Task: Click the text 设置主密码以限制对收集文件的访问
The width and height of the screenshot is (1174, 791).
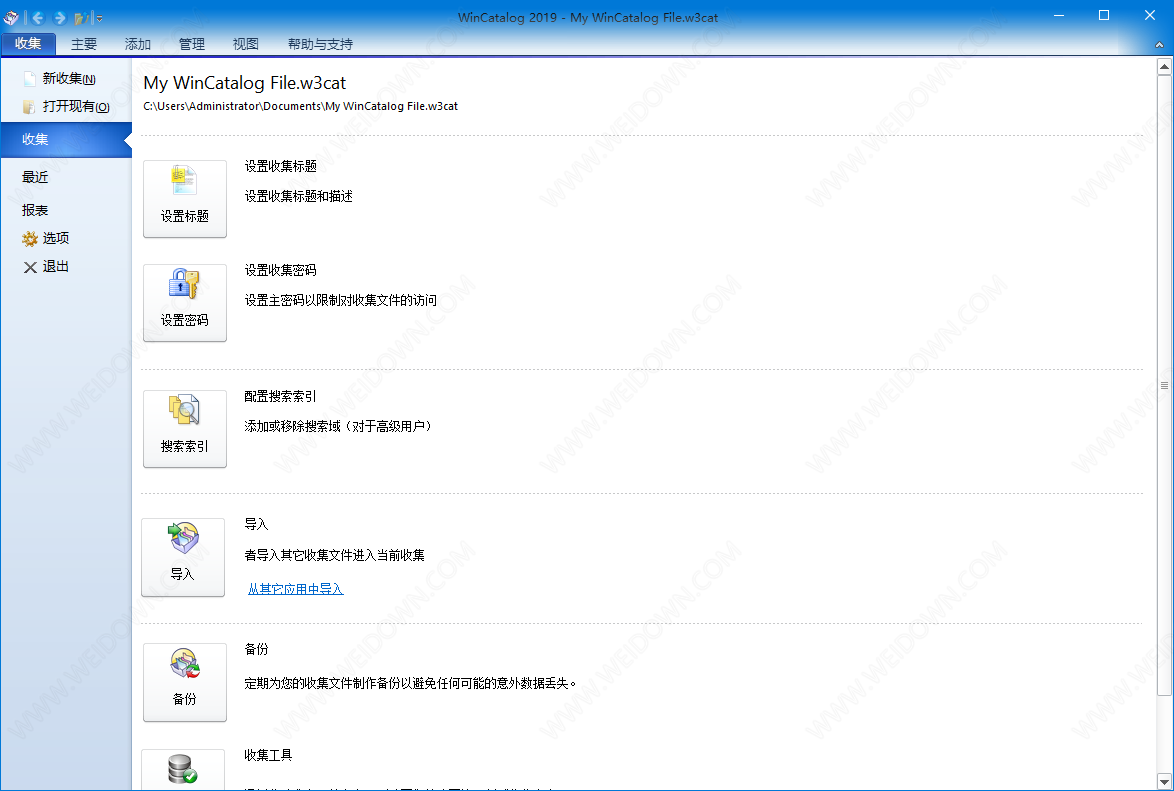Action: 341,300
